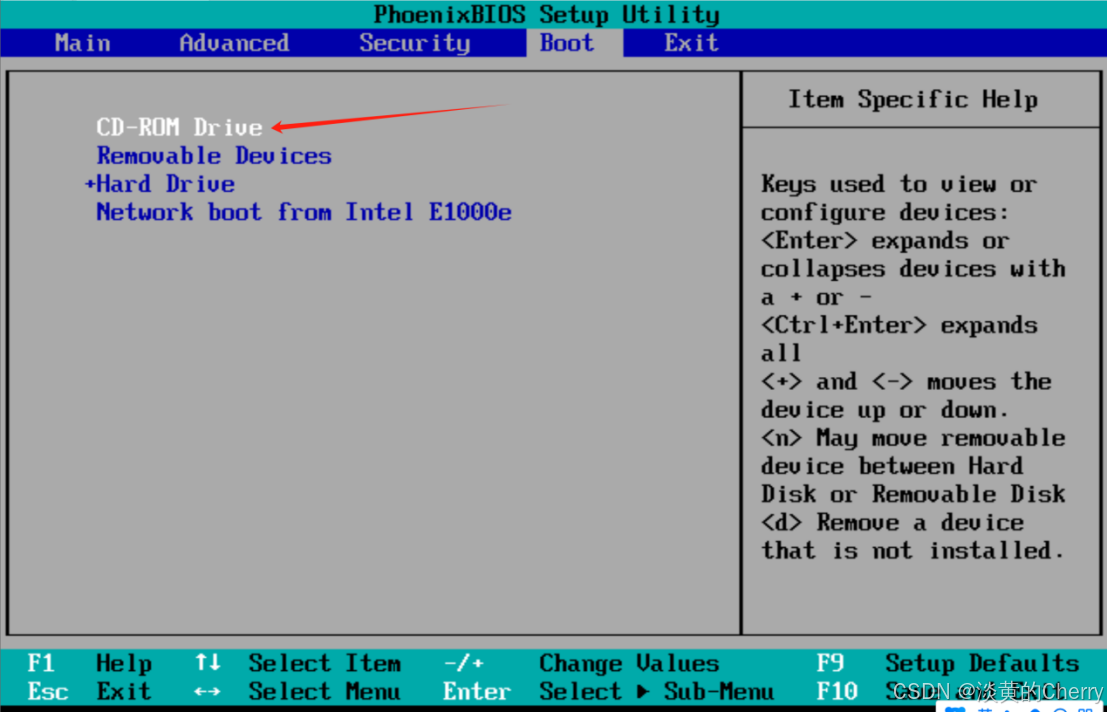Click the Esc Exit key hint
This screenshot has height=712, width=1108.
click(x=90, y=691)
